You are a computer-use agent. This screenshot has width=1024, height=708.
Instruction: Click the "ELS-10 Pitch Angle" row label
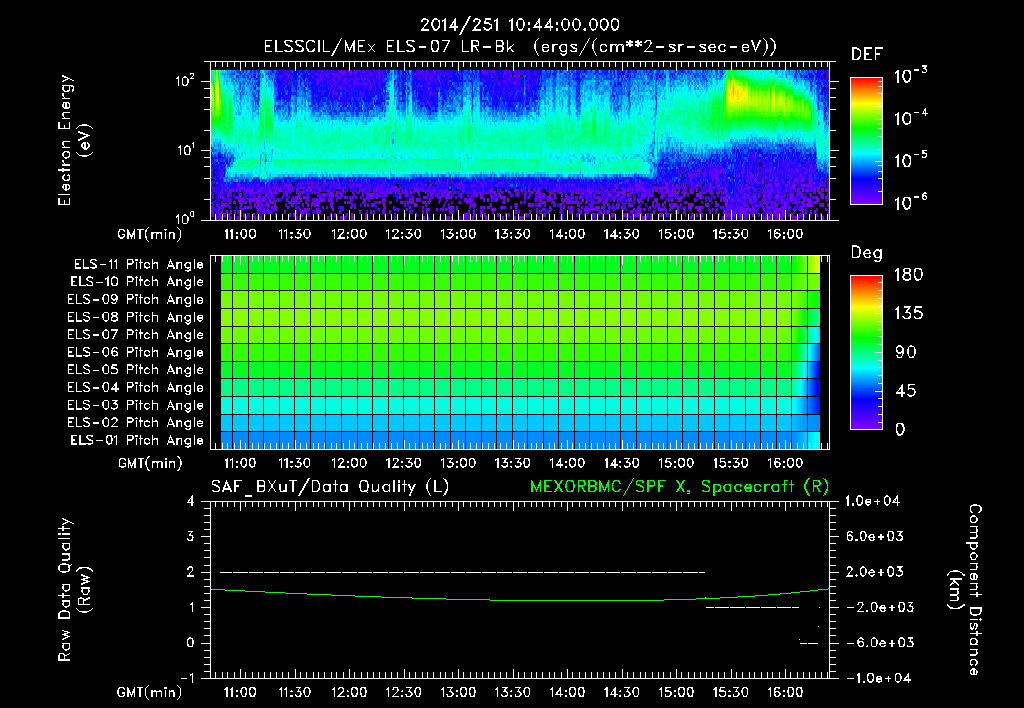tap(137, 282)
